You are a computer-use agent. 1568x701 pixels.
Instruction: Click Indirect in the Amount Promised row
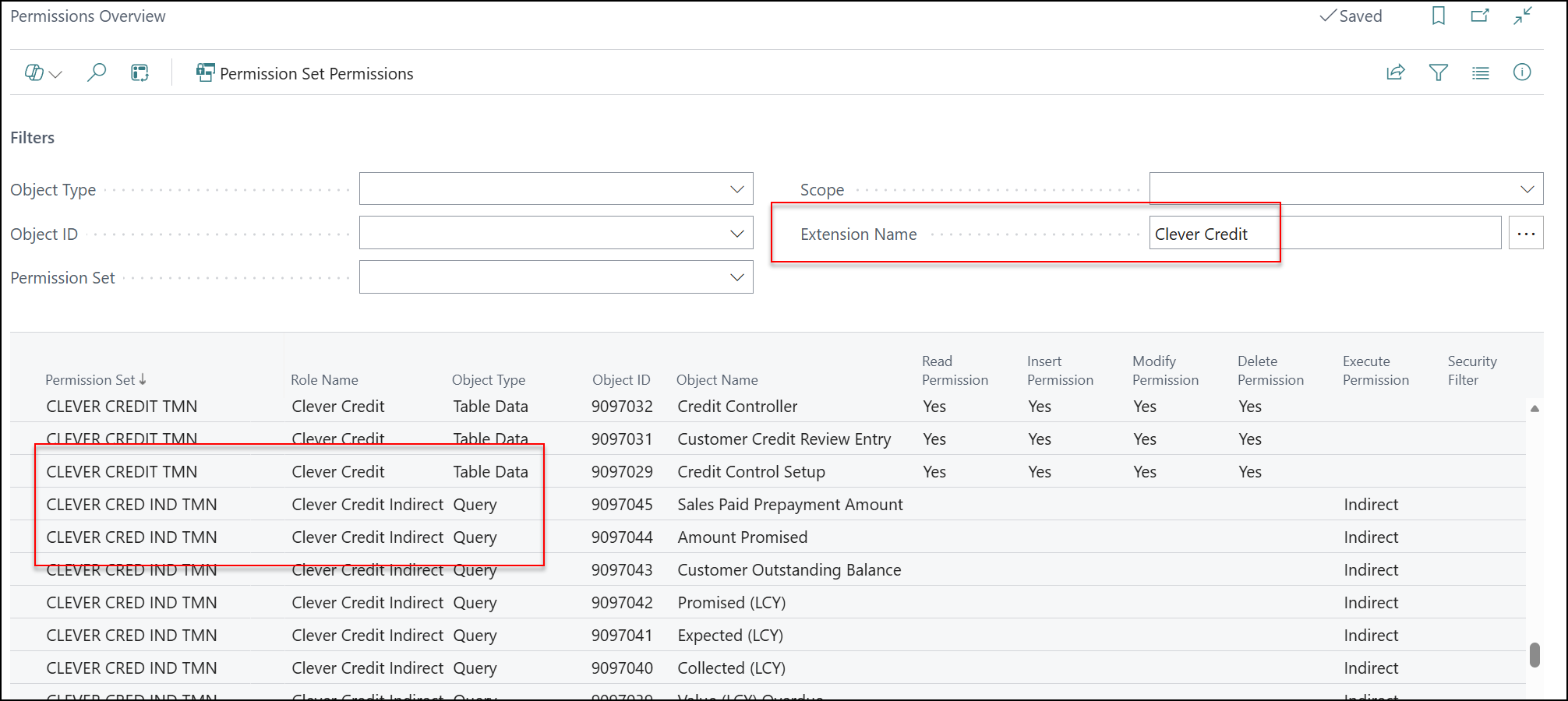tap(1371, 537)
